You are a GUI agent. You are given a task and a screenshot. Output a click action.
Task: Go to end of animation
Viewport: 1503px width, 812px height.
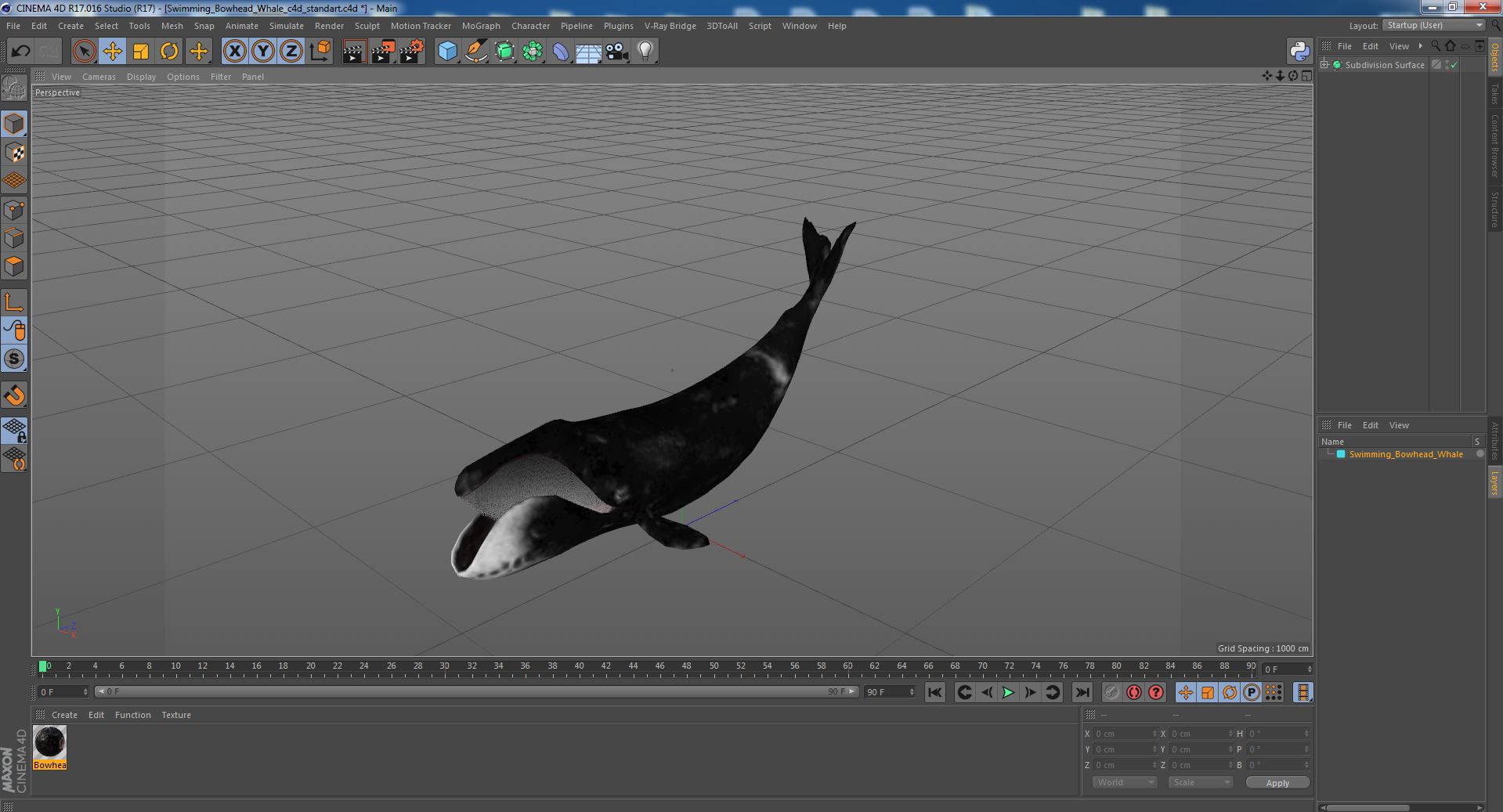tap(1082, 692)
